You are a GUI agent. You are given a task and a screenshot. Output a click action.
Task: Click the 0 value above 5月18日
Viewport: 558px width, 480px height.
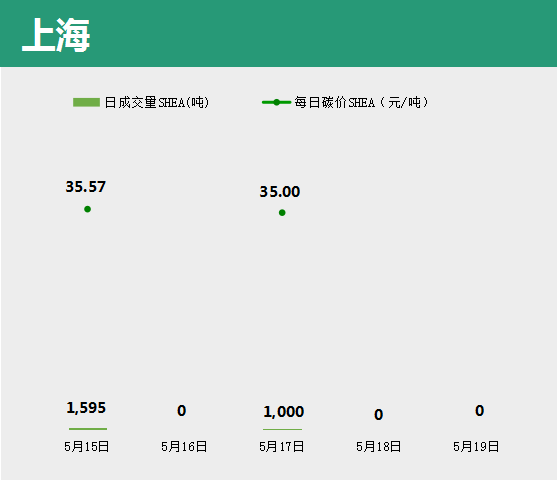tap(379, 415)
